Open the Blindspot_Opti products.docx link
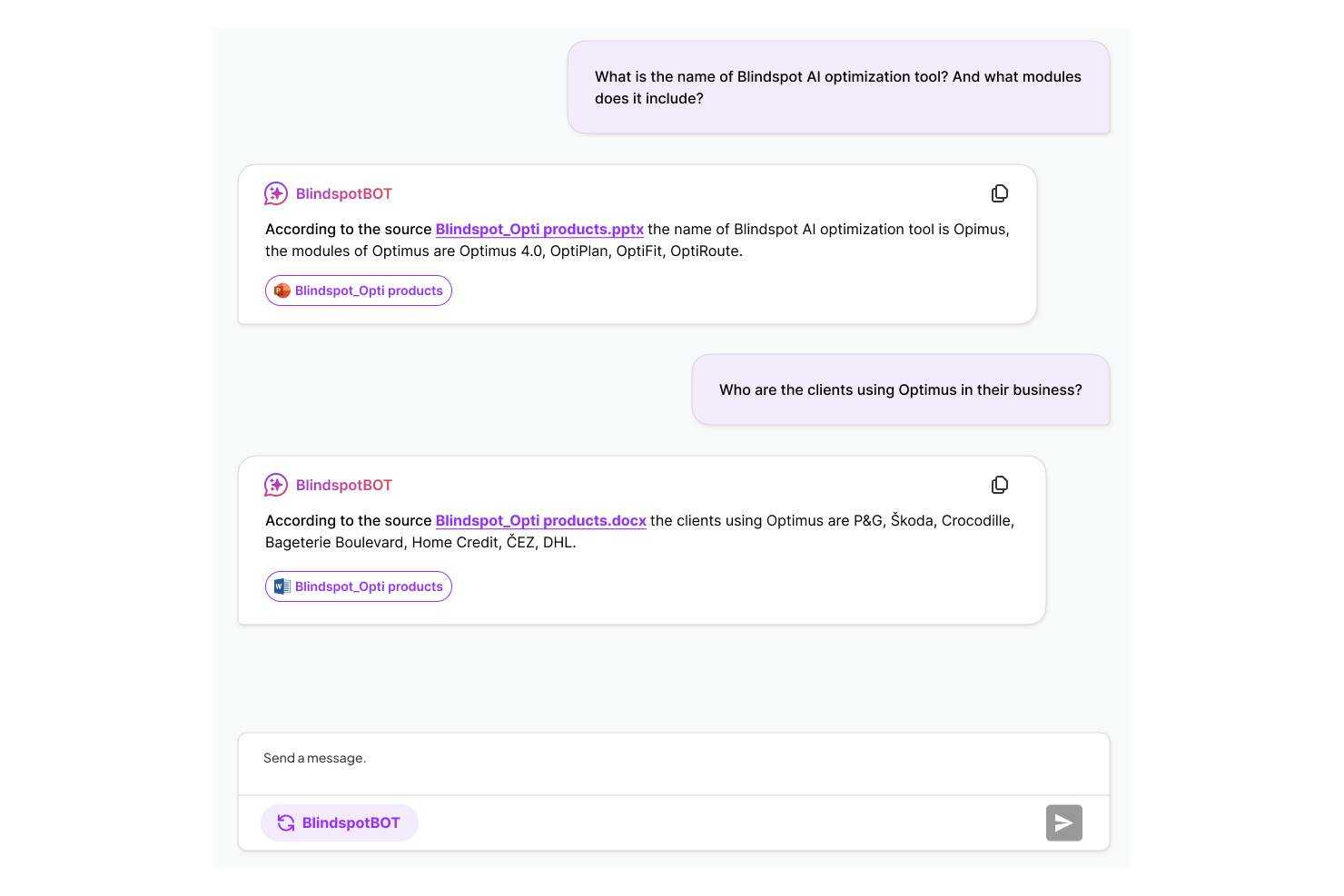This screenshot has width=1344, height=896. pyautogui.click(x=540, y=521)
